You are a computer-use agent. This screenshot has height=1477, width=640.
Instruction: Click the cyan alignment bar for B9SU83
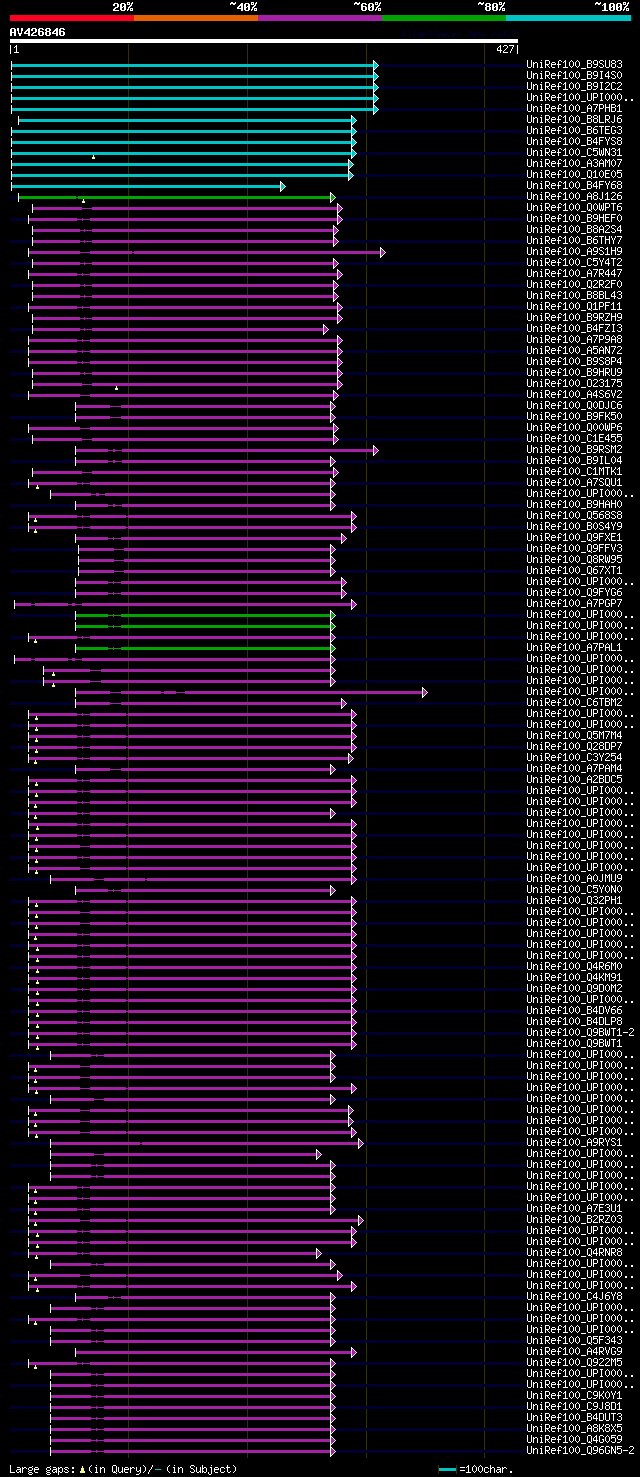194,65
